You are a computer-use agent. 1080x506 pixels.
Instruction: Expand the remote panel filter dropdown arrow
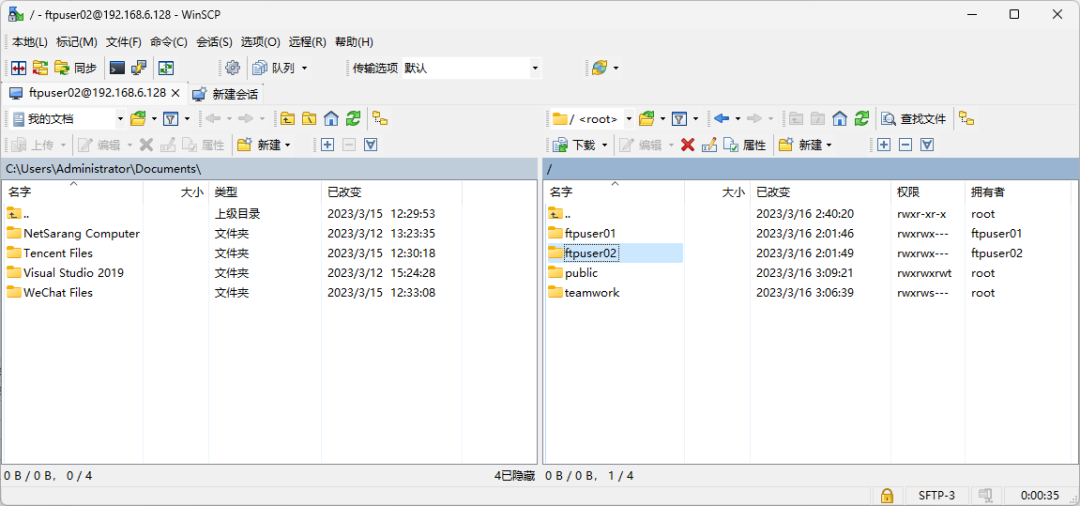(x=695, y=119)
